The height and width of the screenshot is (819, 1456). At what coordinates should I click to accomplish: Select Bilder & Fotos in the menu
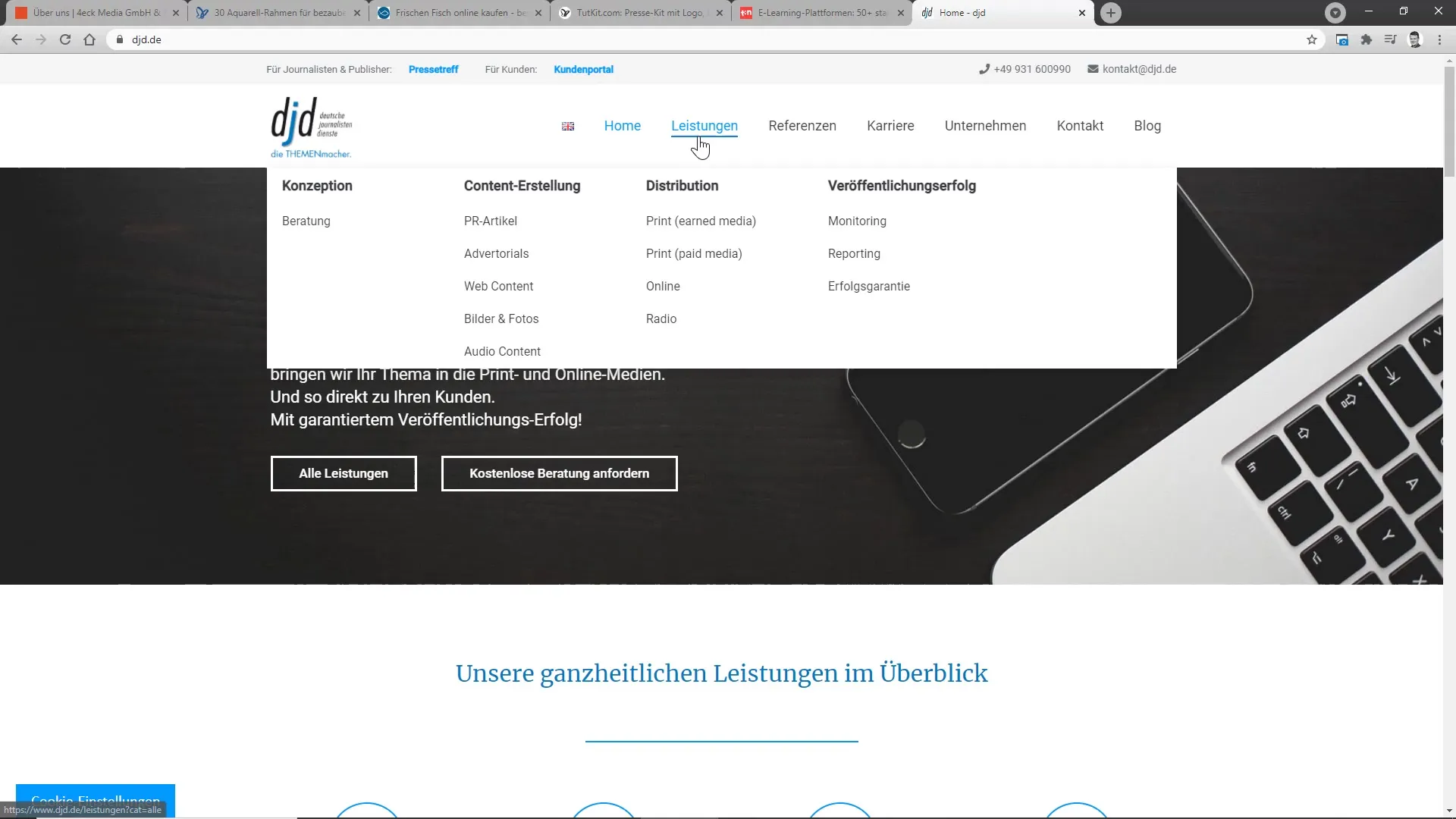click(x=501, y=318)
